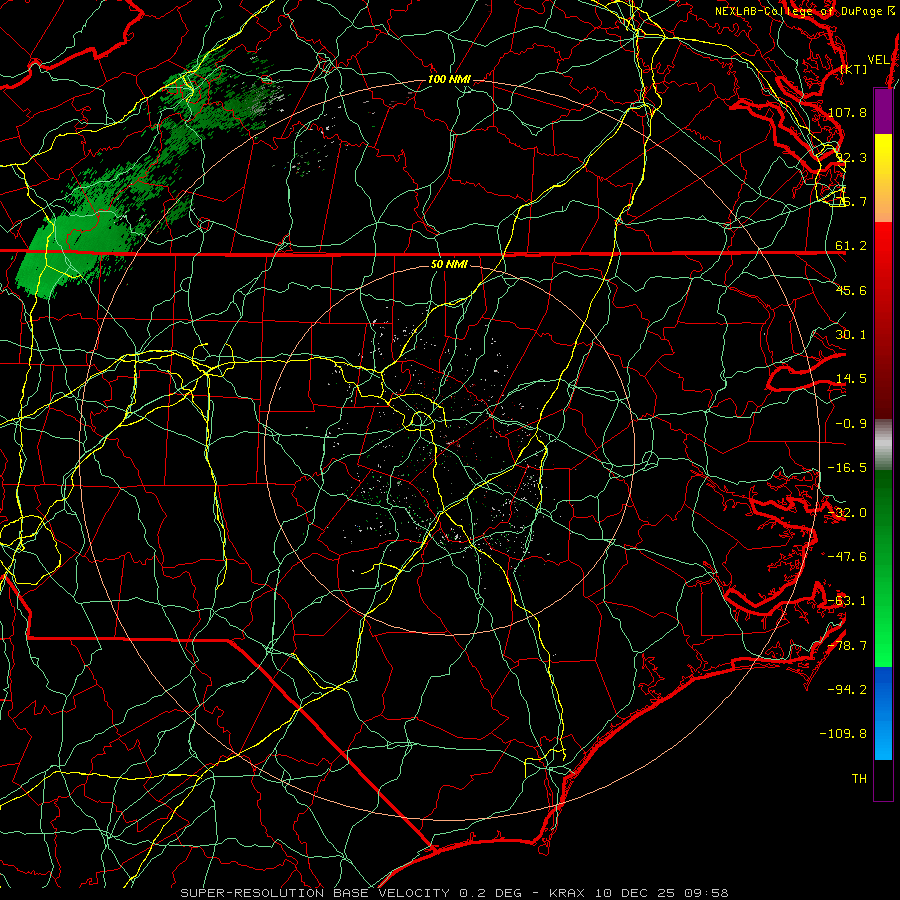Click the -63.1 value on velocity scale

pyautogui.click(x=847, y=601)
